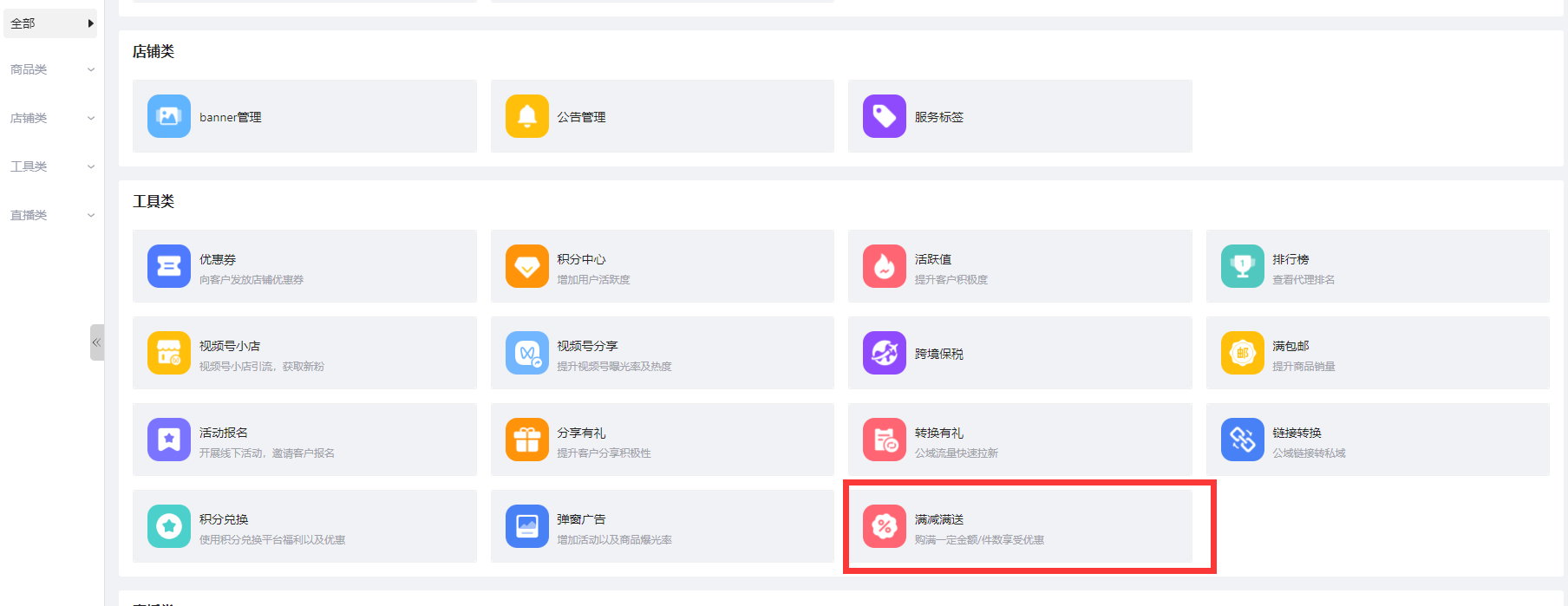Expand the 商品类 sidebar chevron
The width and height of the screenshot is (1568, 606).
point(91,69)
